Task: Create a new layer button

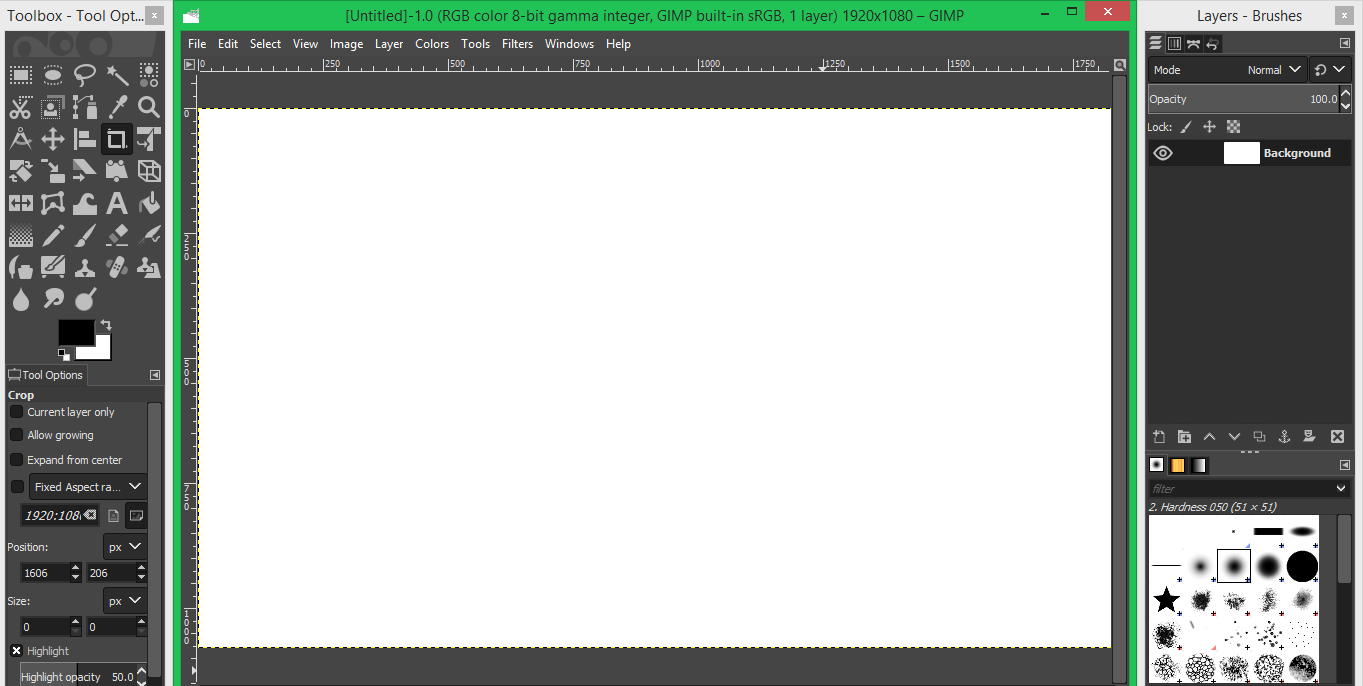Action: pyautogui.click(x=1159, y=437)
